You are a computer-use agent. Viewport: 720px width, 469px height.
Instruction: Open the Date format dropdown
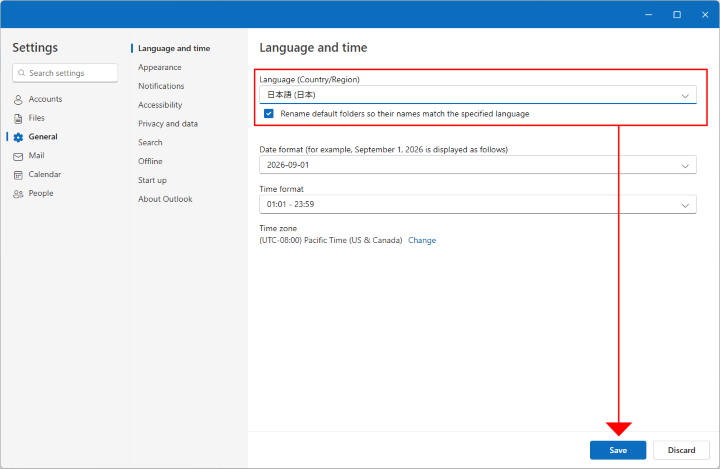click(685, 165)
